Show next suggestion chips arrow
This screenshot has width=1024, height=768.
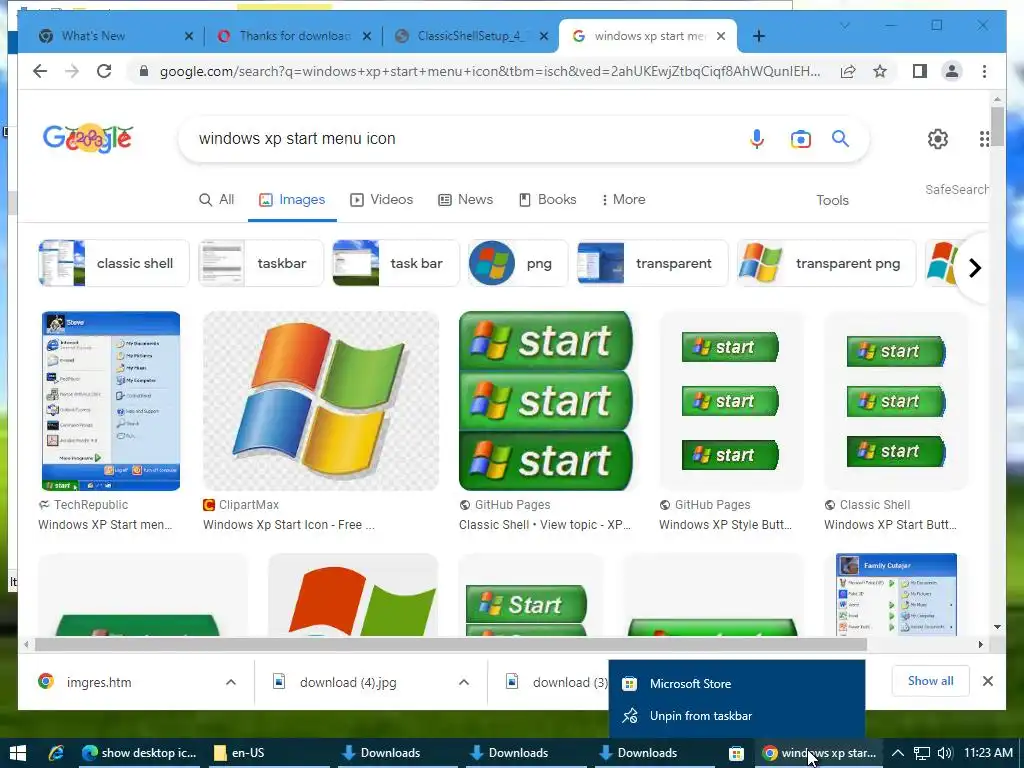[974, 268]
